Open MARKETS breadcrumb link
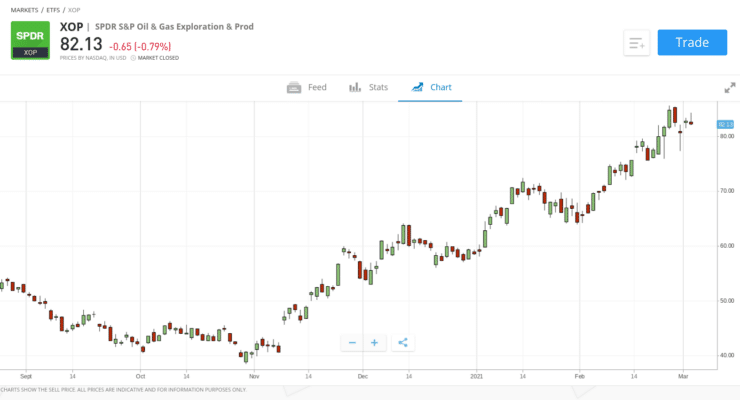740x400 pixels. [25, 10]
